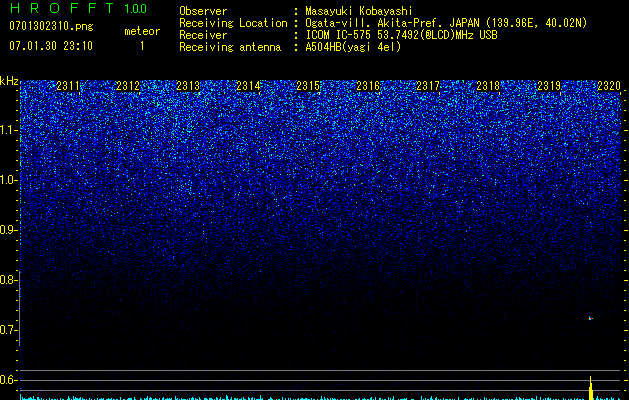This screenshot has width=629, height=400.
Task: Click the kHz axis unit label
Action: pyautogui.click(x=9, y=81)
